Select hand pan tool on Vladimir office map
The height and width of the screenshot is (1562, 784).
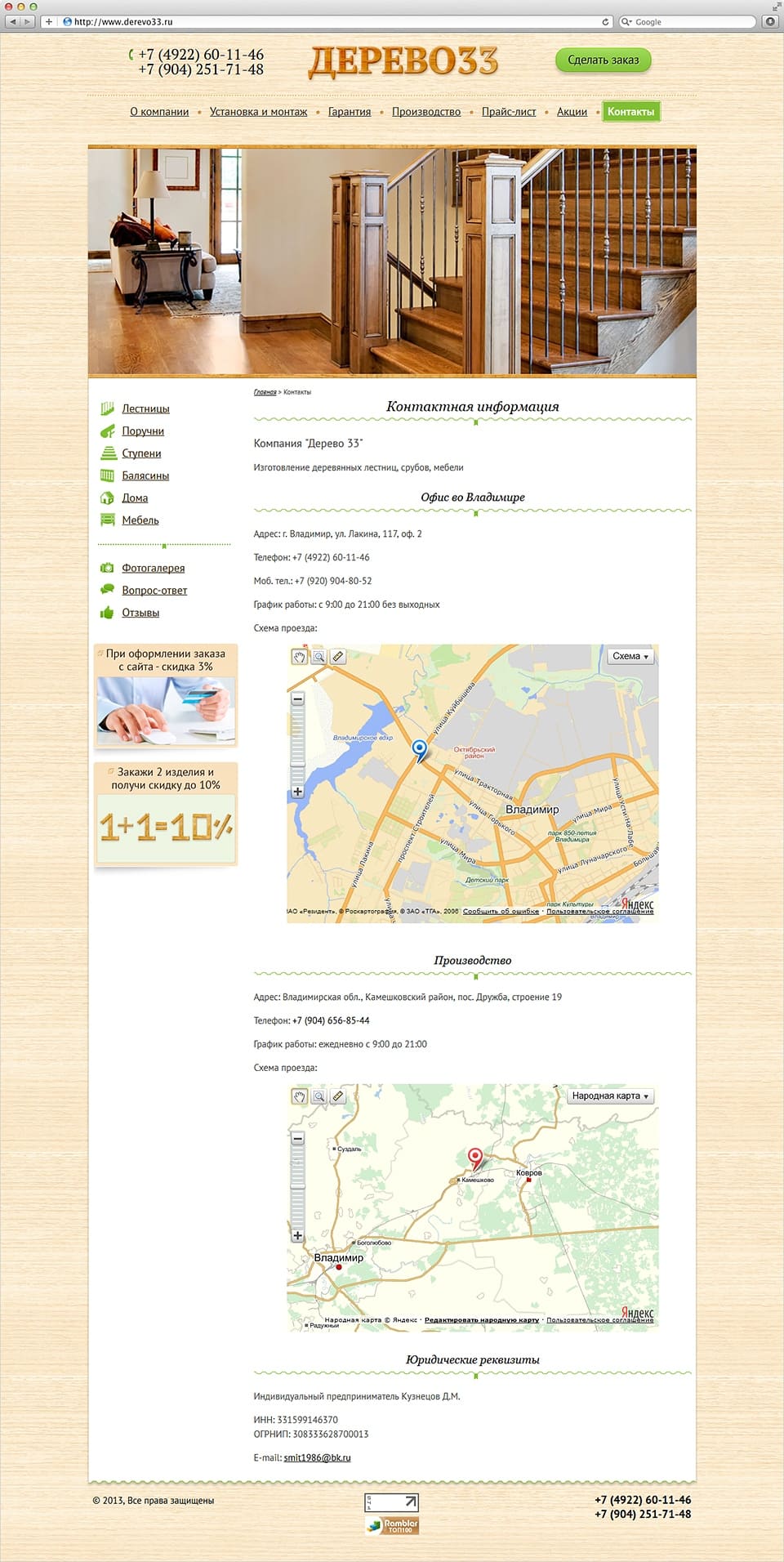[x=300, y=657]
